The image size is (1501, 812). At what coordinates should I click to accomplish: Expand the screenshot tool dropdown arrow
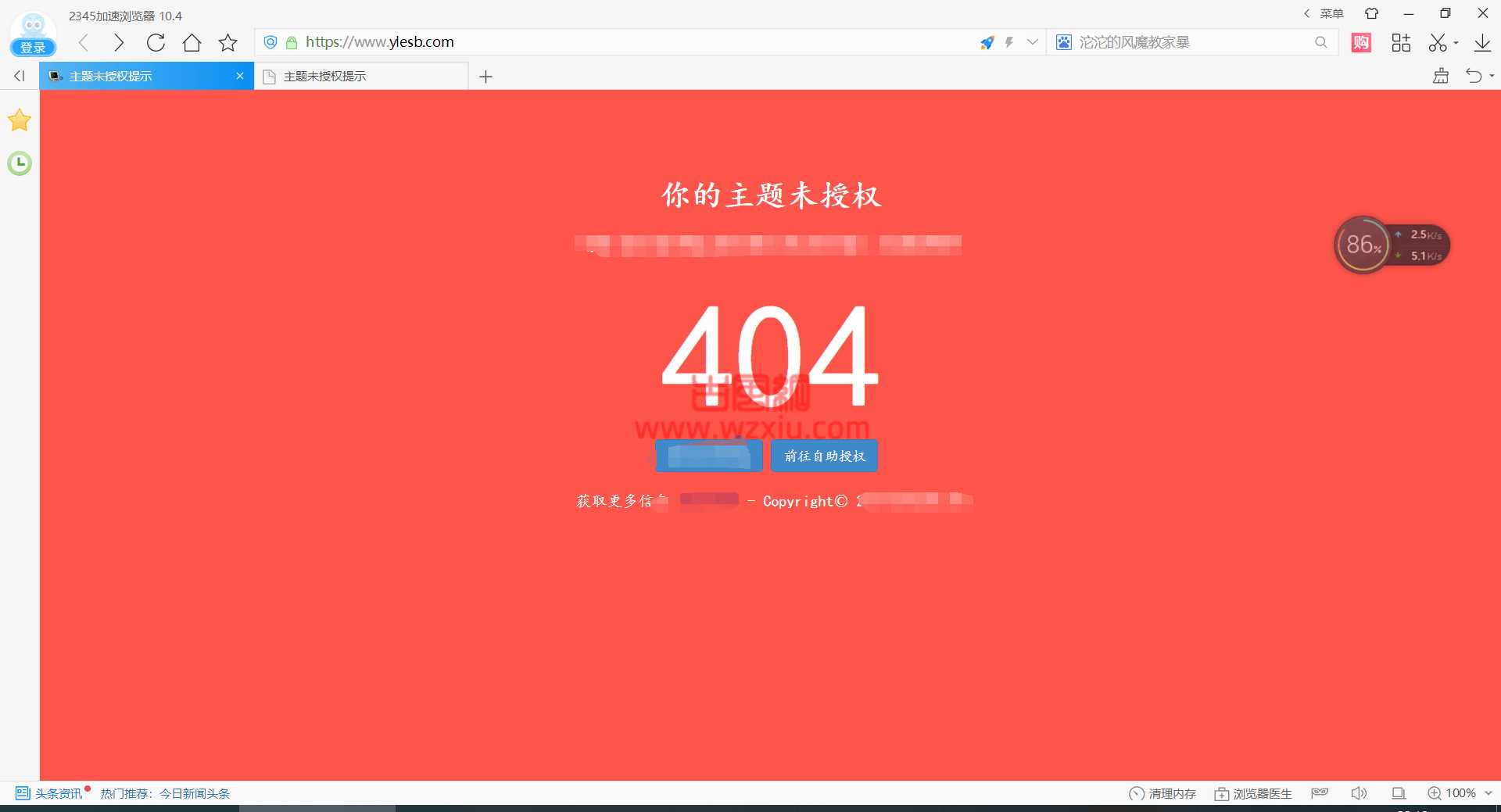tap(1456, 43)
